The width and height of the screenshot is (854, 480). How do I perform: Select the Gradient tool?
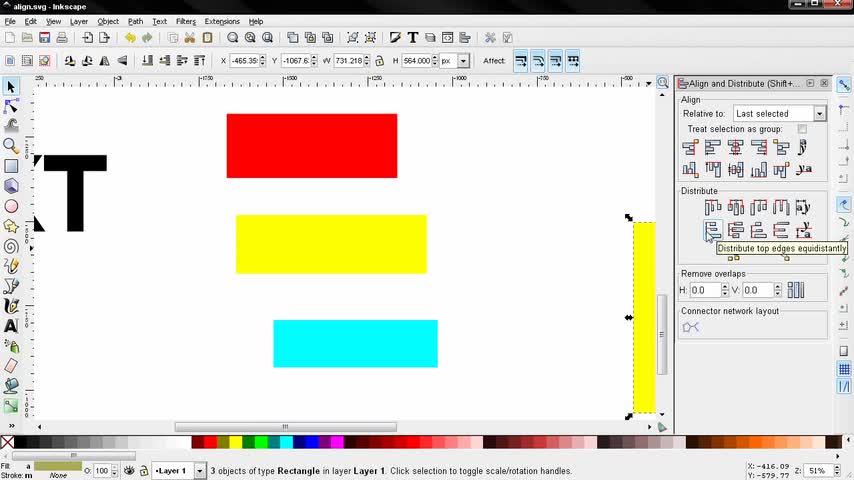11,406
